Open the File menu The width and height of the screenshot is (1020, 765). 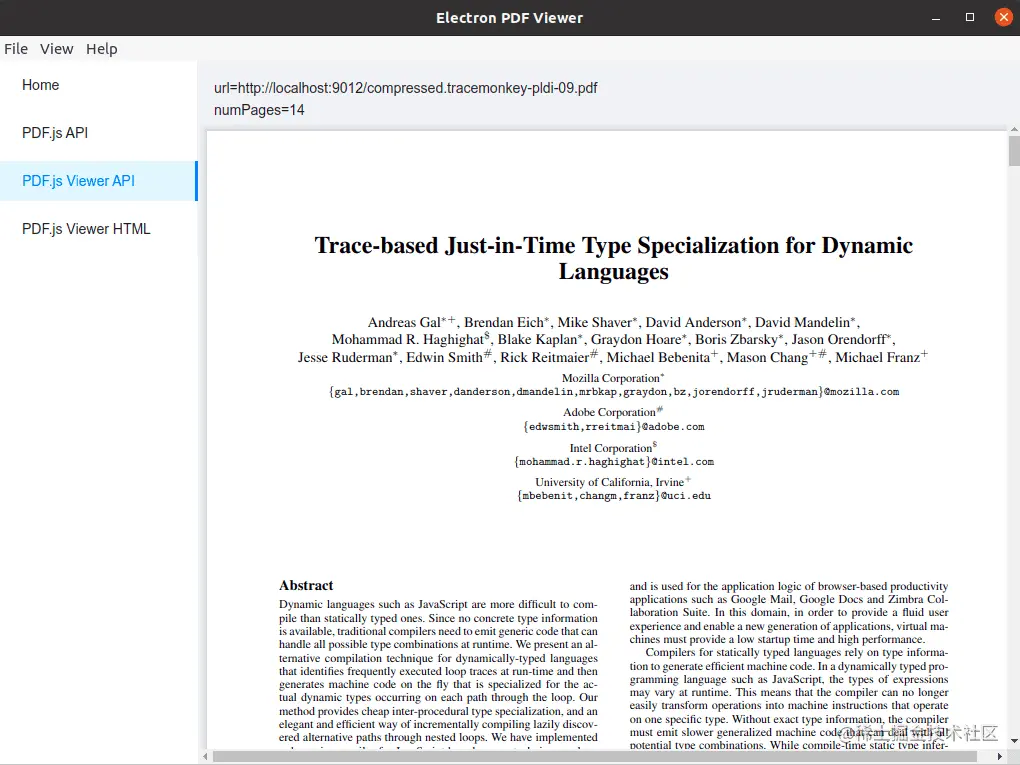pyautogui.click(x=16, y=49)
